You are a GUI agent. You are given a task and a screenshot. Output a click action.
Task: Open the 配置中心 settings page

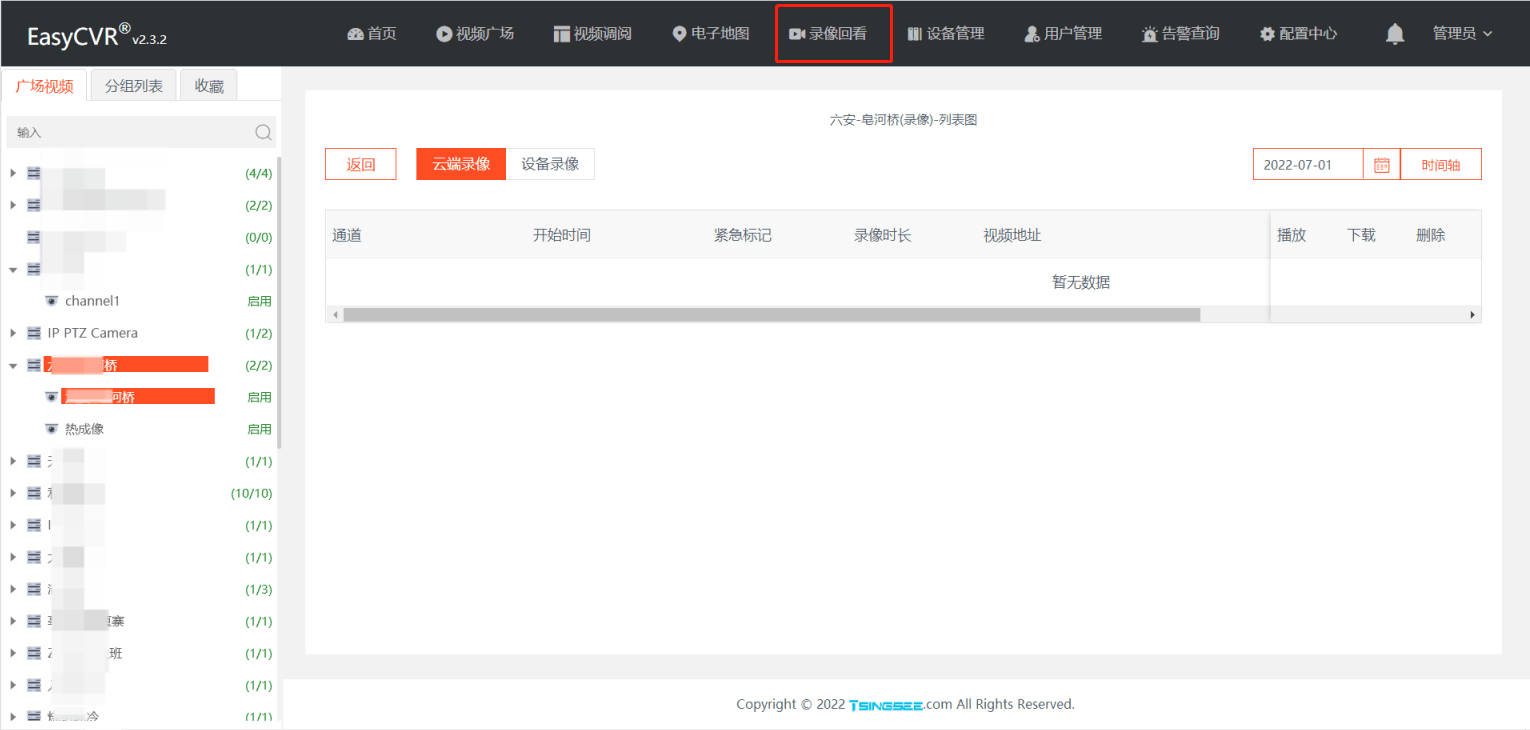pyautogui.click(x=1298, y=34)
